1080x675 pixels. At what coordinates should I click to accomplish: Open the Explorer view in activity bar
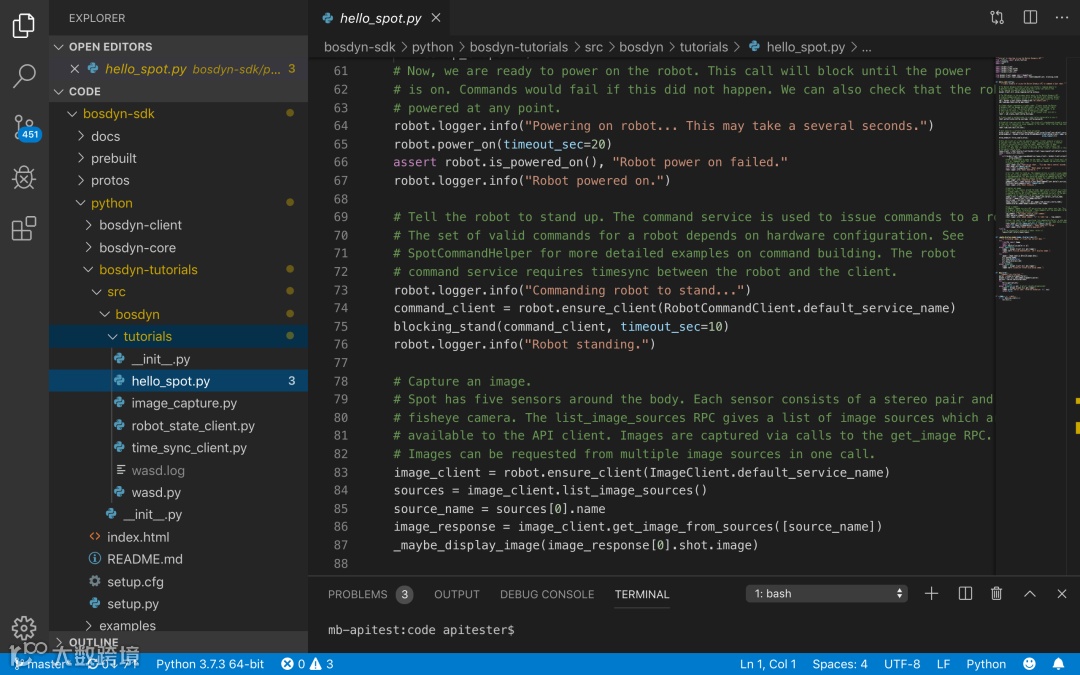click(24, 25)
